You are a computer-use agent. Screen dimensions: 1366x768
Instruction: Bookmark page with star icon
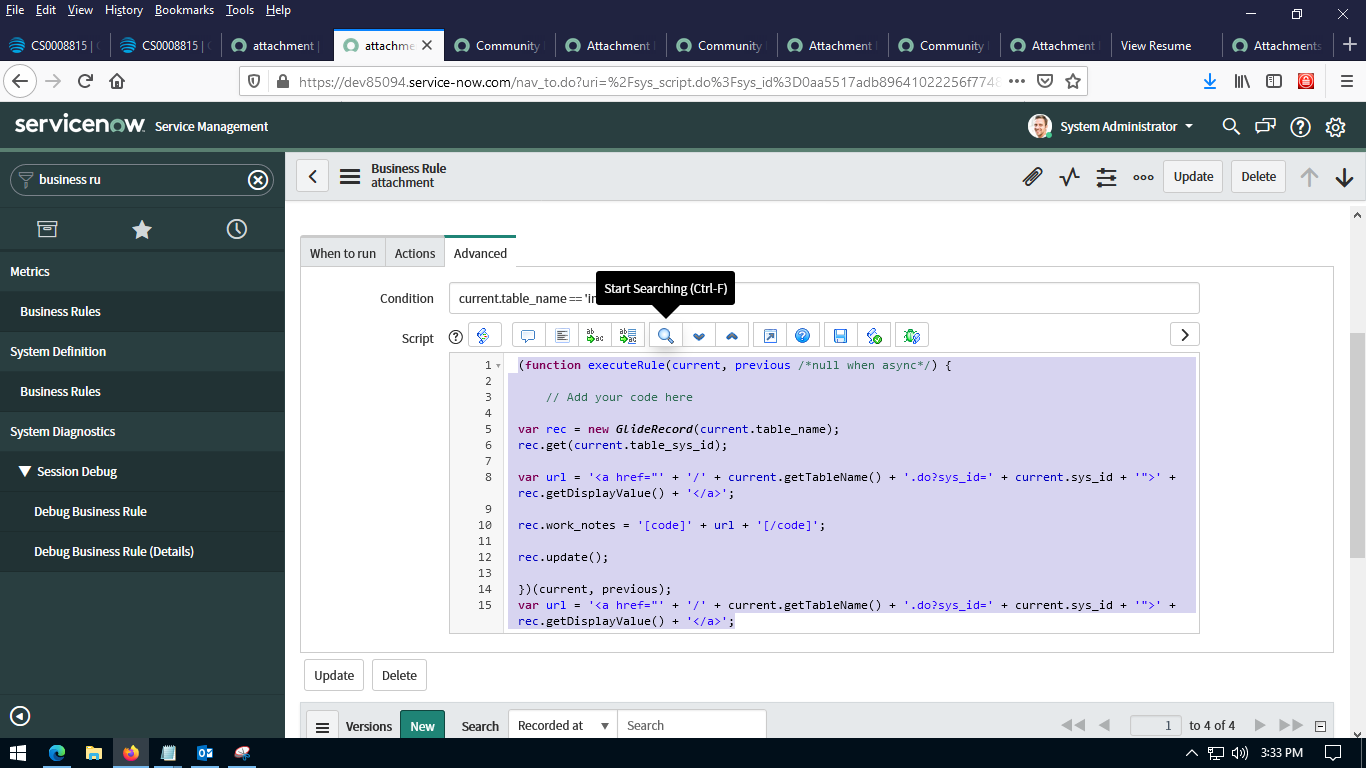[1073, 81]
